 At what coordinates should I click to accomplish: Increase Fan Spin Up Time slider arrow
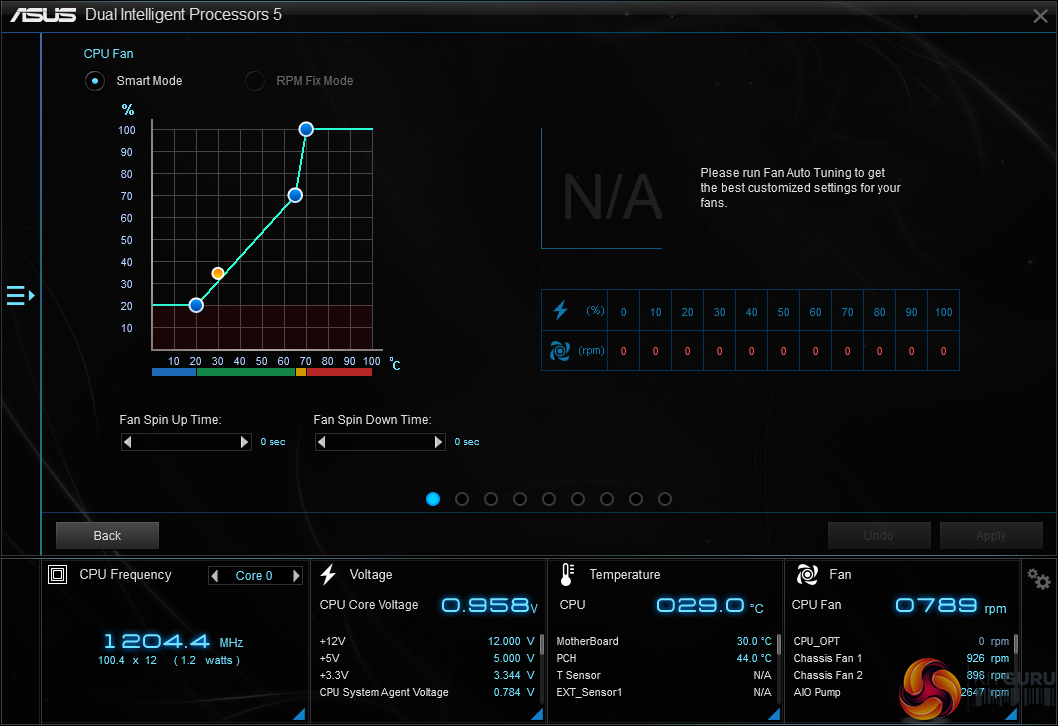tap(244, 442)
